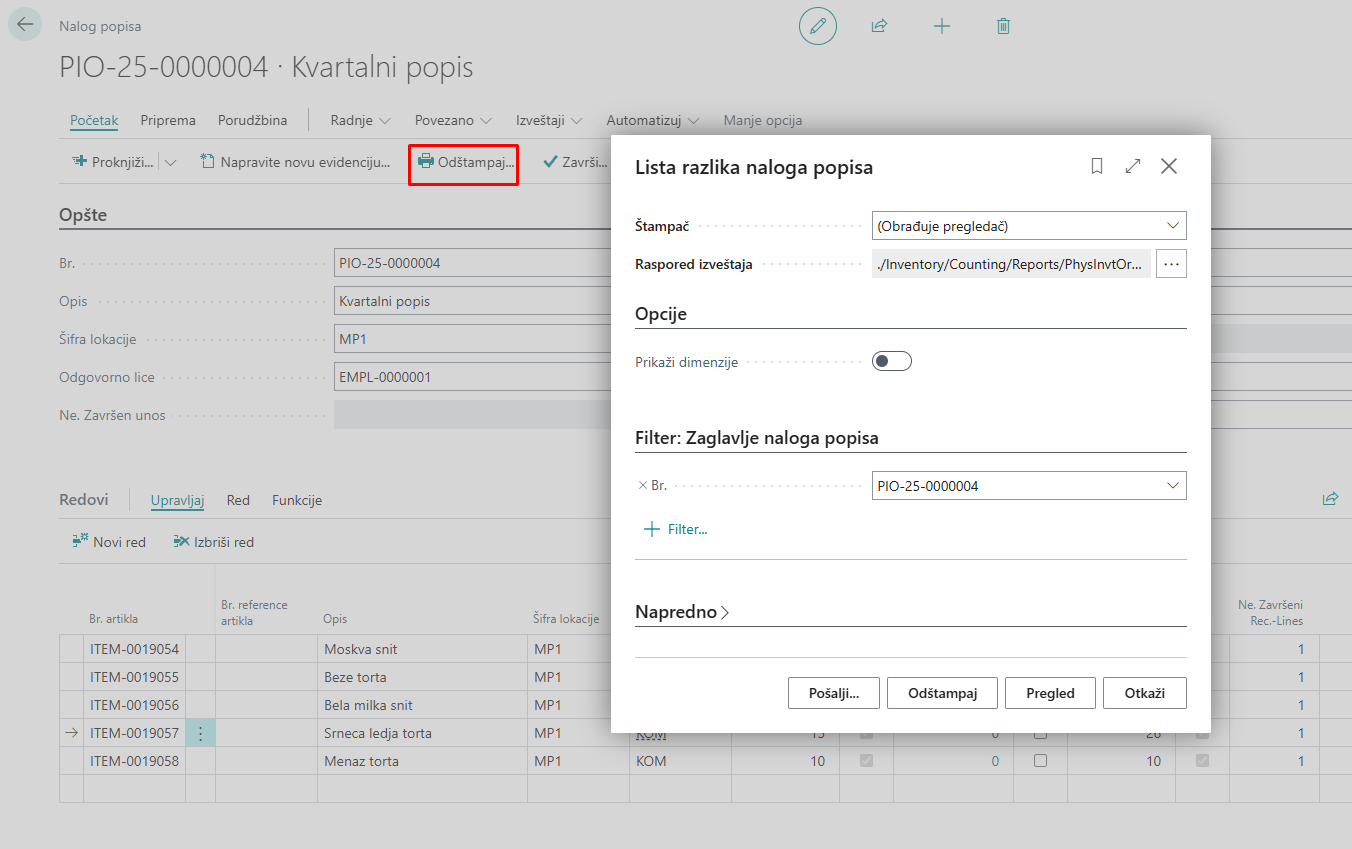Click the back arrow icon

tap(25, 26)
